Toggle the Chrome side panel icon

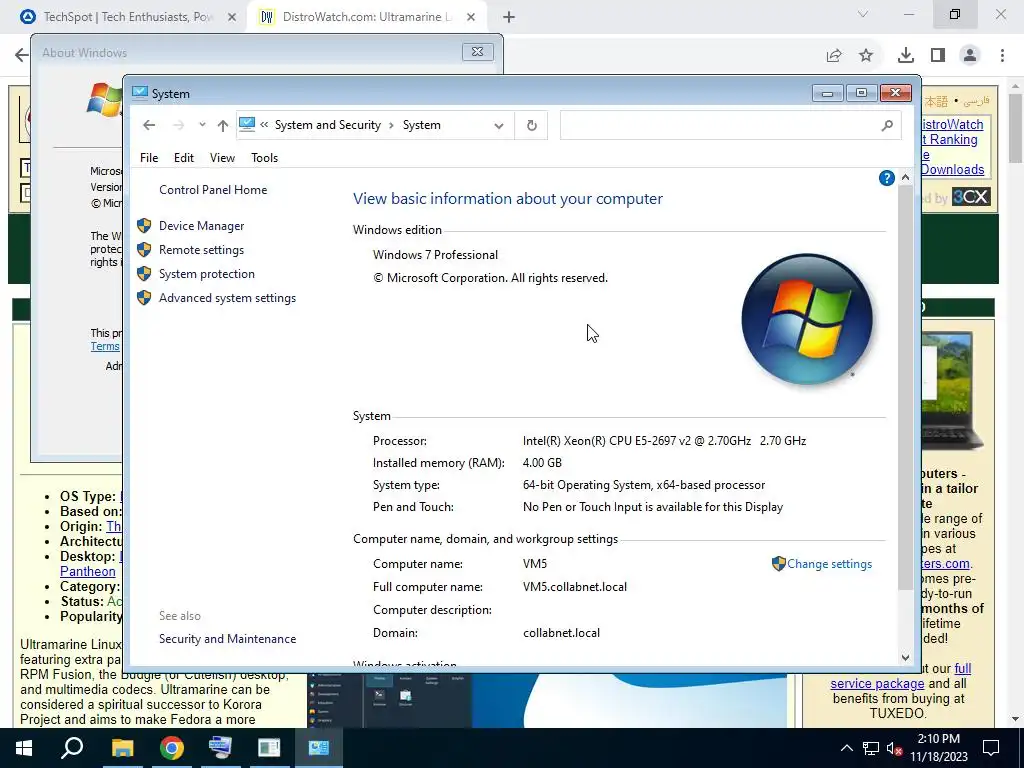[938, 56]
